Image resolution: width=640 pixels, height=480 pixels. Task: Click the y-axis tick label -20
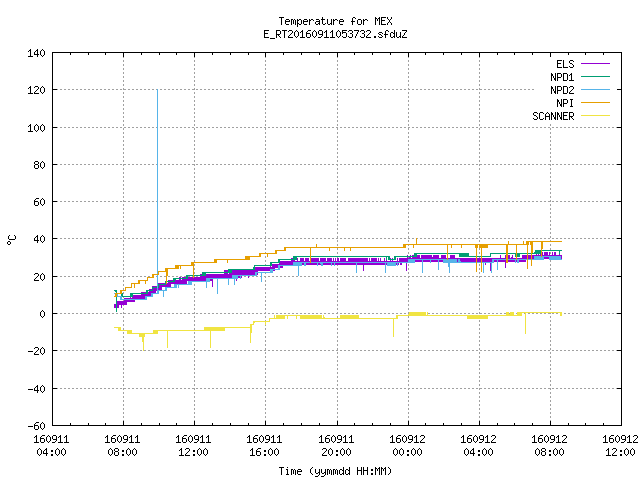click(36, 351)
